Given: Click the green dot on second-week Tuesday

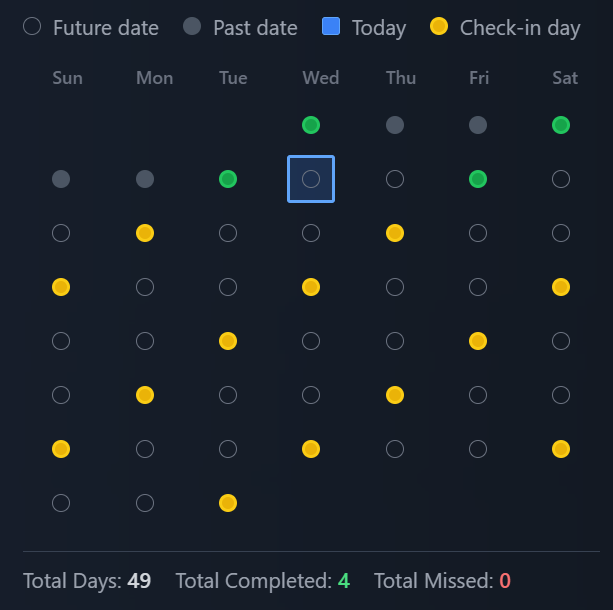Looking at the screenshot, I should coord(228,179).
